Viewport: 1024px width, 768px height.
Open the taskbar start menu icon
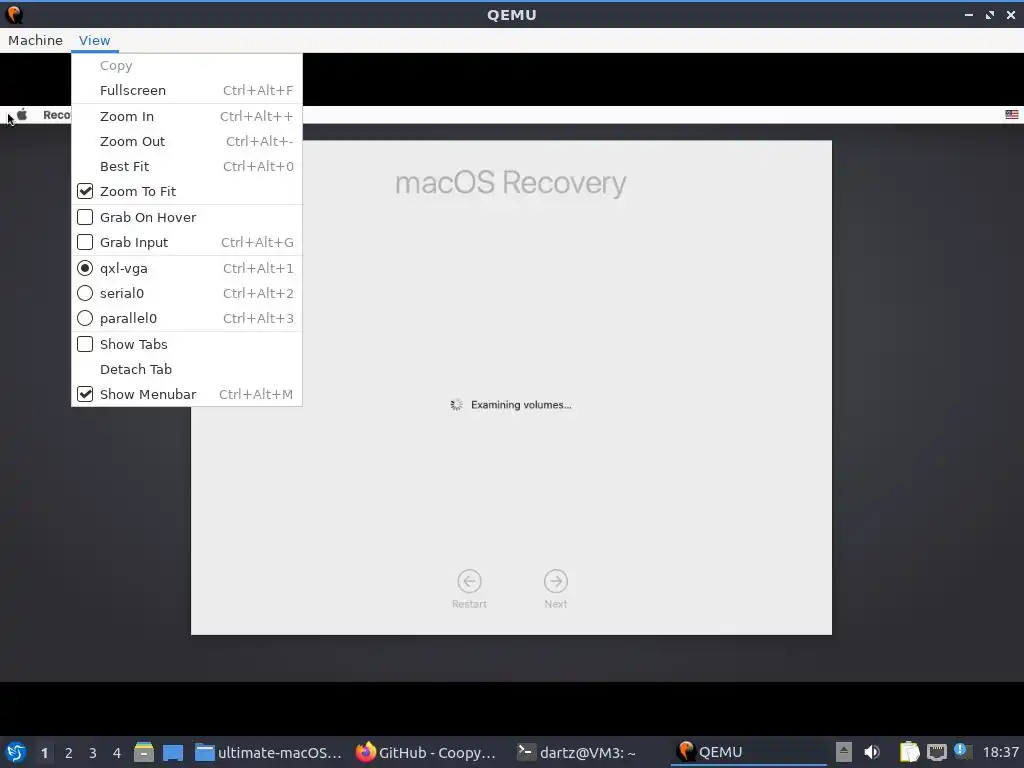point(16,752)
